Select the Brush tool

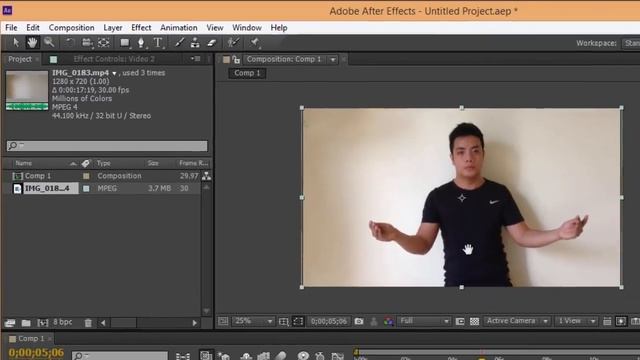(180, 42)
